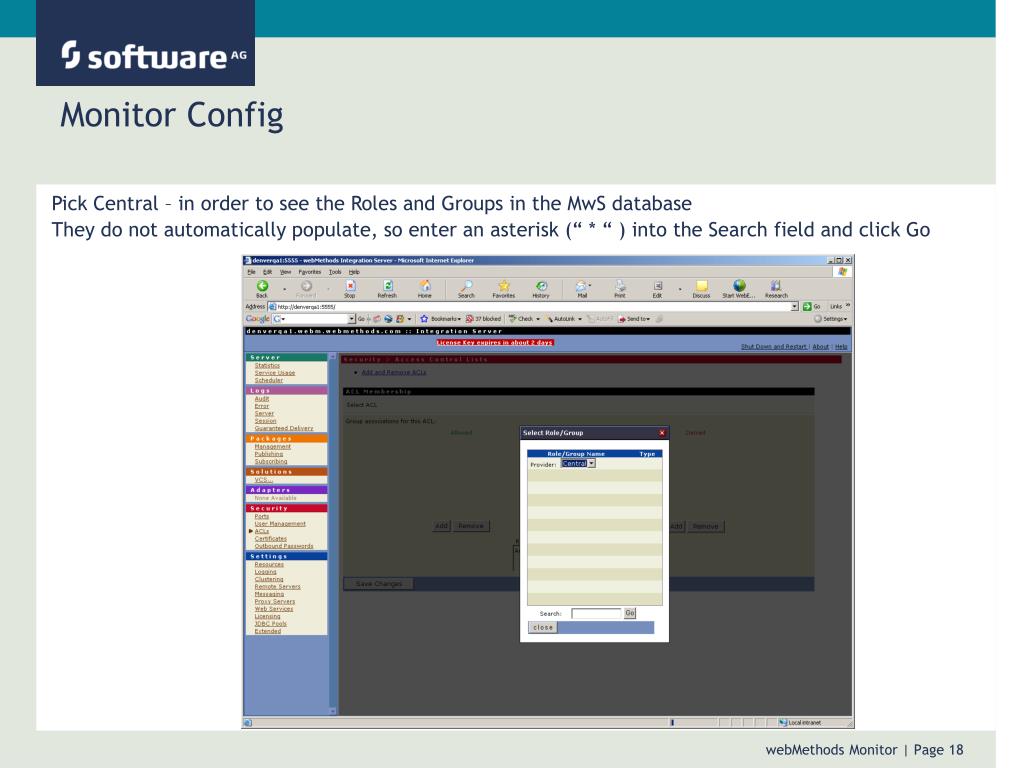Open the Favorites star icon

point(504,286)
